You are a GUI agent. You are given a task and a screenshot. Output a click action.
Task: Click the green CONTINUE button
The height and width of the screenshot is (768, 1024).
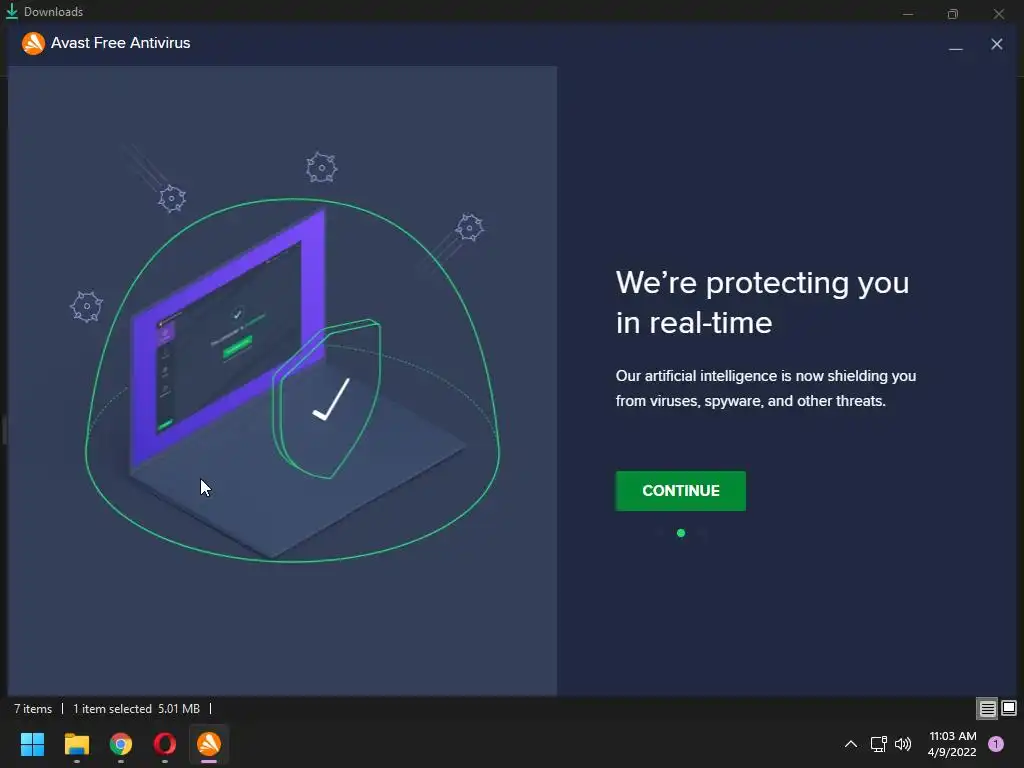point(680,490)
